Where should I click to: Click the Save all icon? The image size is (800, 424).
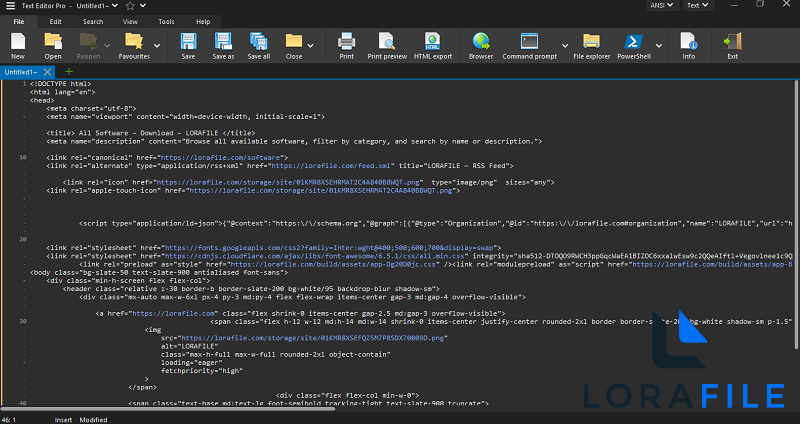tap(259, 41)
